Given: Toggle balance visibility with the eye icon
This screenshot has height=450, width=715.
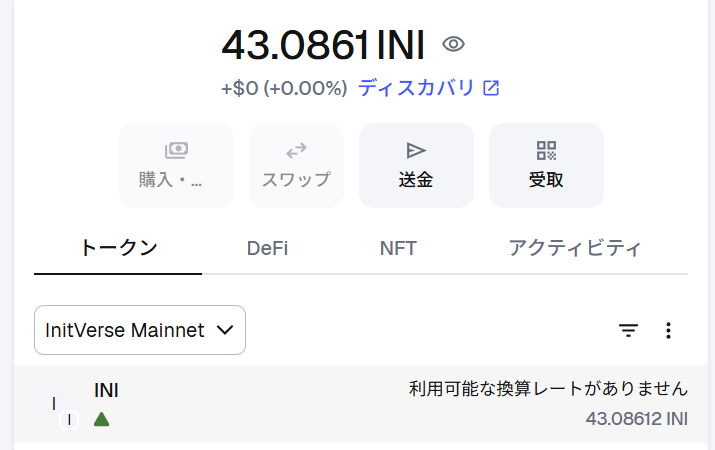Looking at the screenshot, I should 454,44.
